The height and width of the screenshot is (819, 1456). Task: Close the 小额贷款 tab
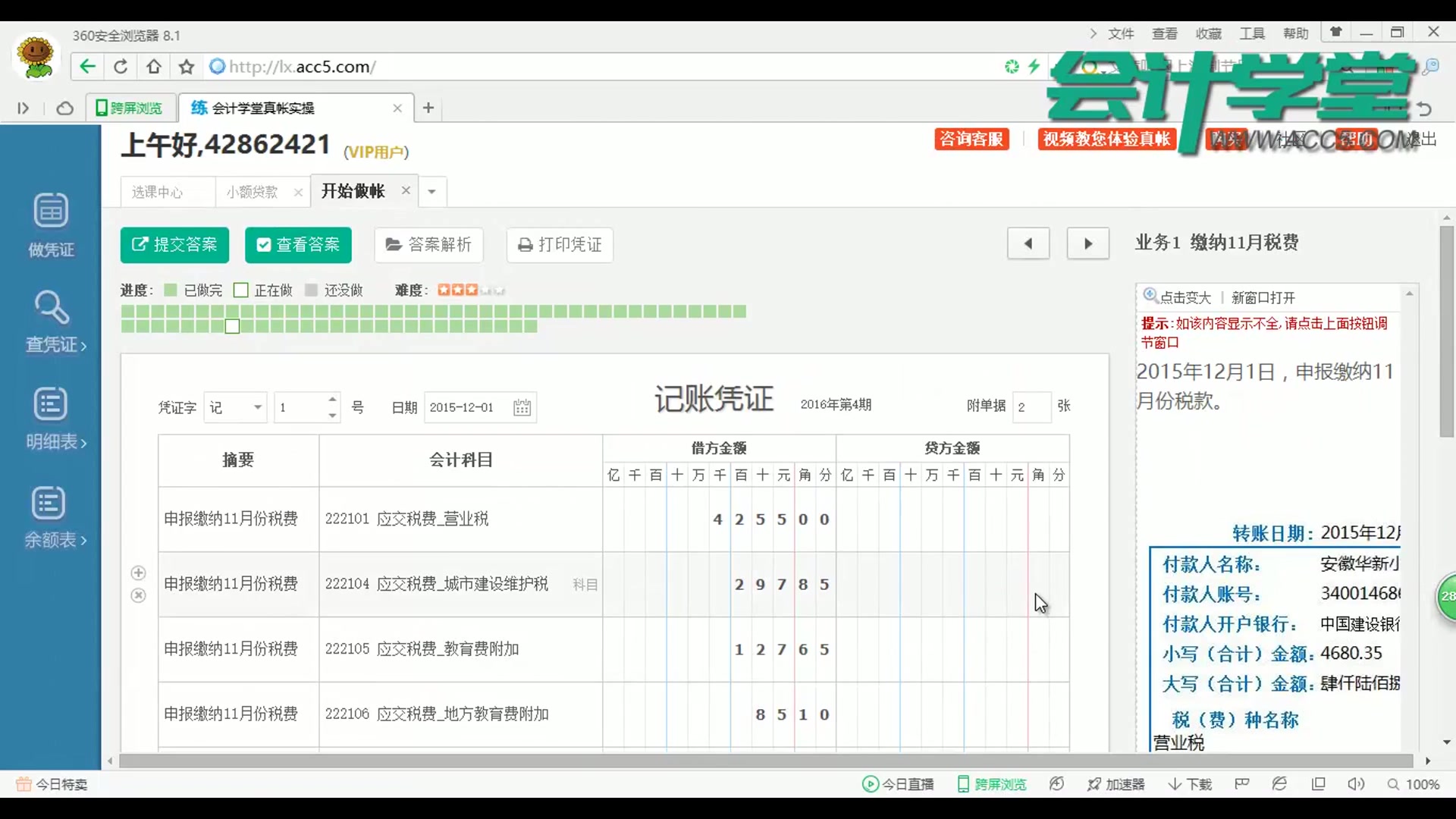(x=299, y=192)
